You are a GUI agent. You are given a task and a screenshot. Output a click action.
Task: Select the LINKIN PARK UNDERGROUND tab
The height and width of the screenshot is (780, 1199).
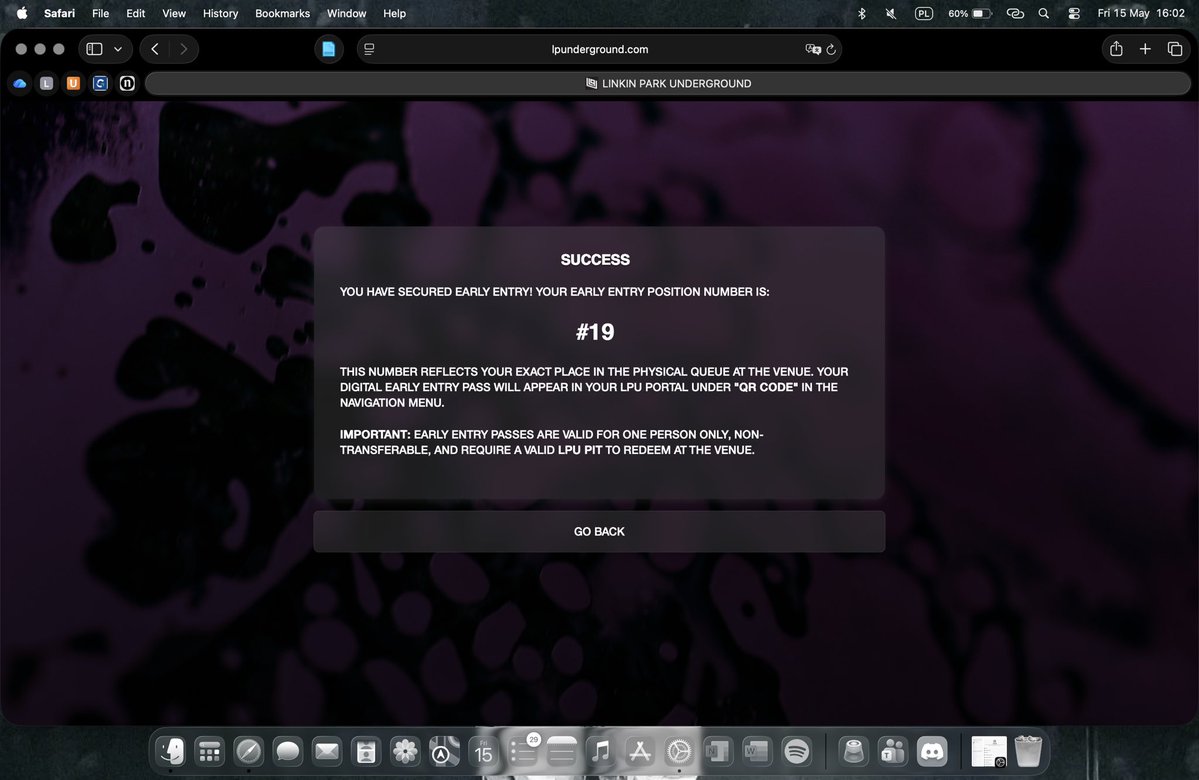pos(668,83)
